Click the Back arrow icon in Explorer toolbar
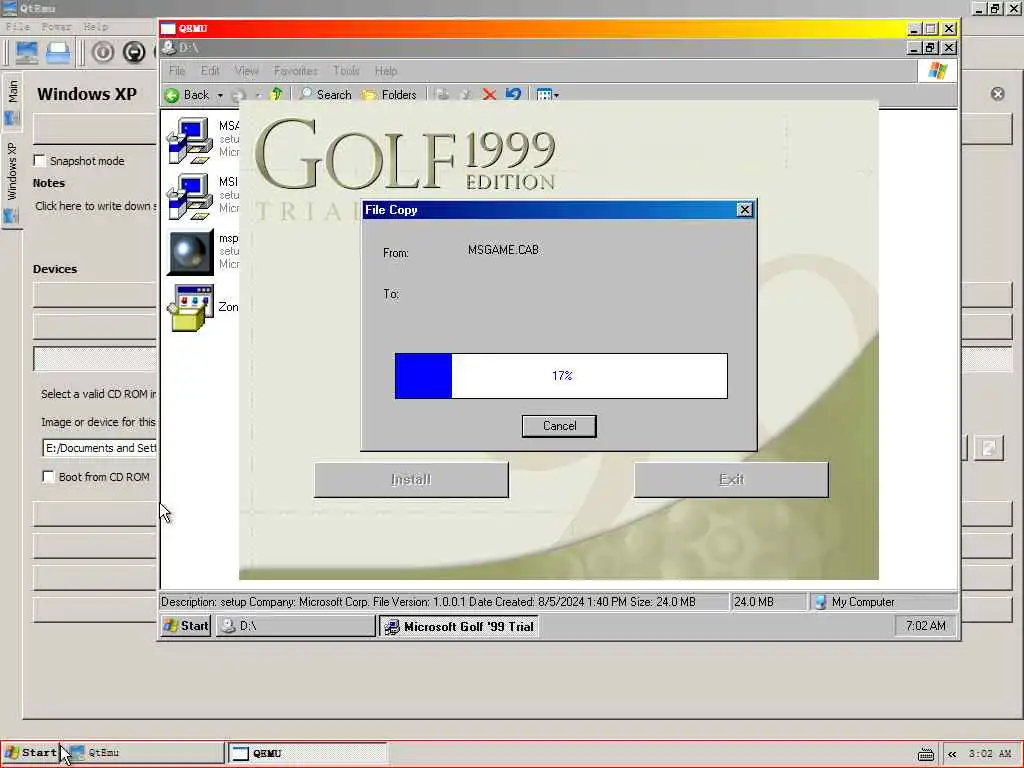 [172, 95]
